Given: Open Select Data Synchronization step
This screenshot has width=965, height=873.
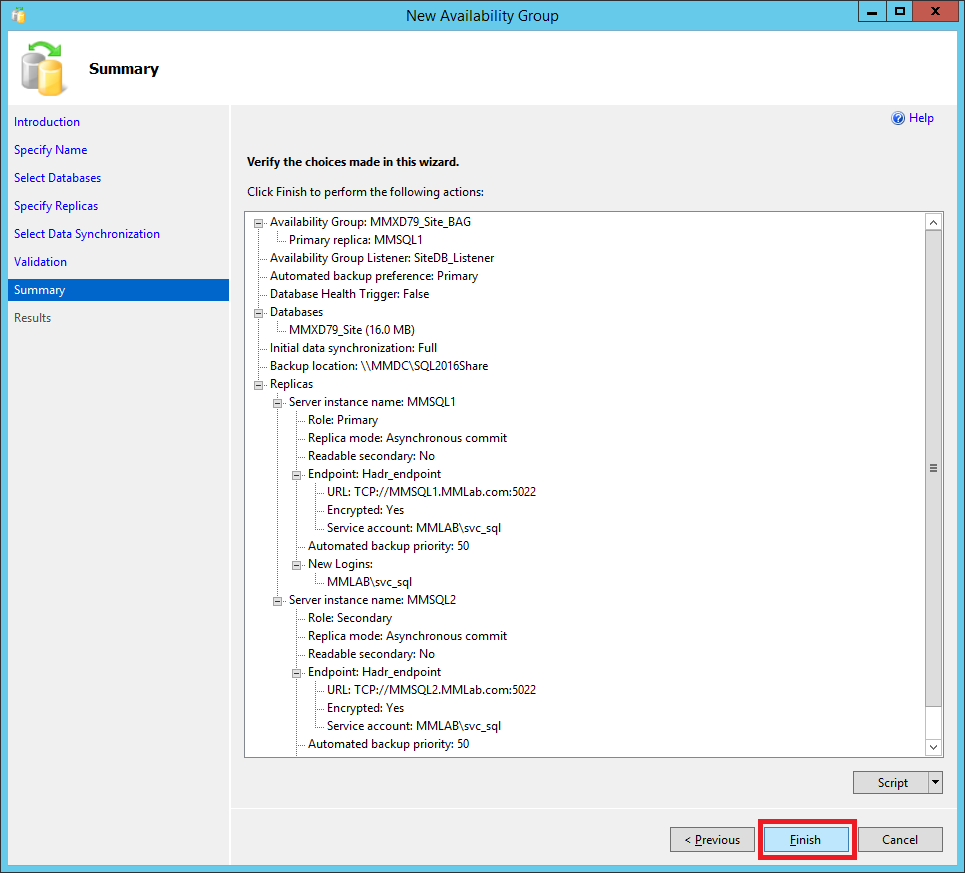Looking at the screenshot, I should click(x=87, y=234).
